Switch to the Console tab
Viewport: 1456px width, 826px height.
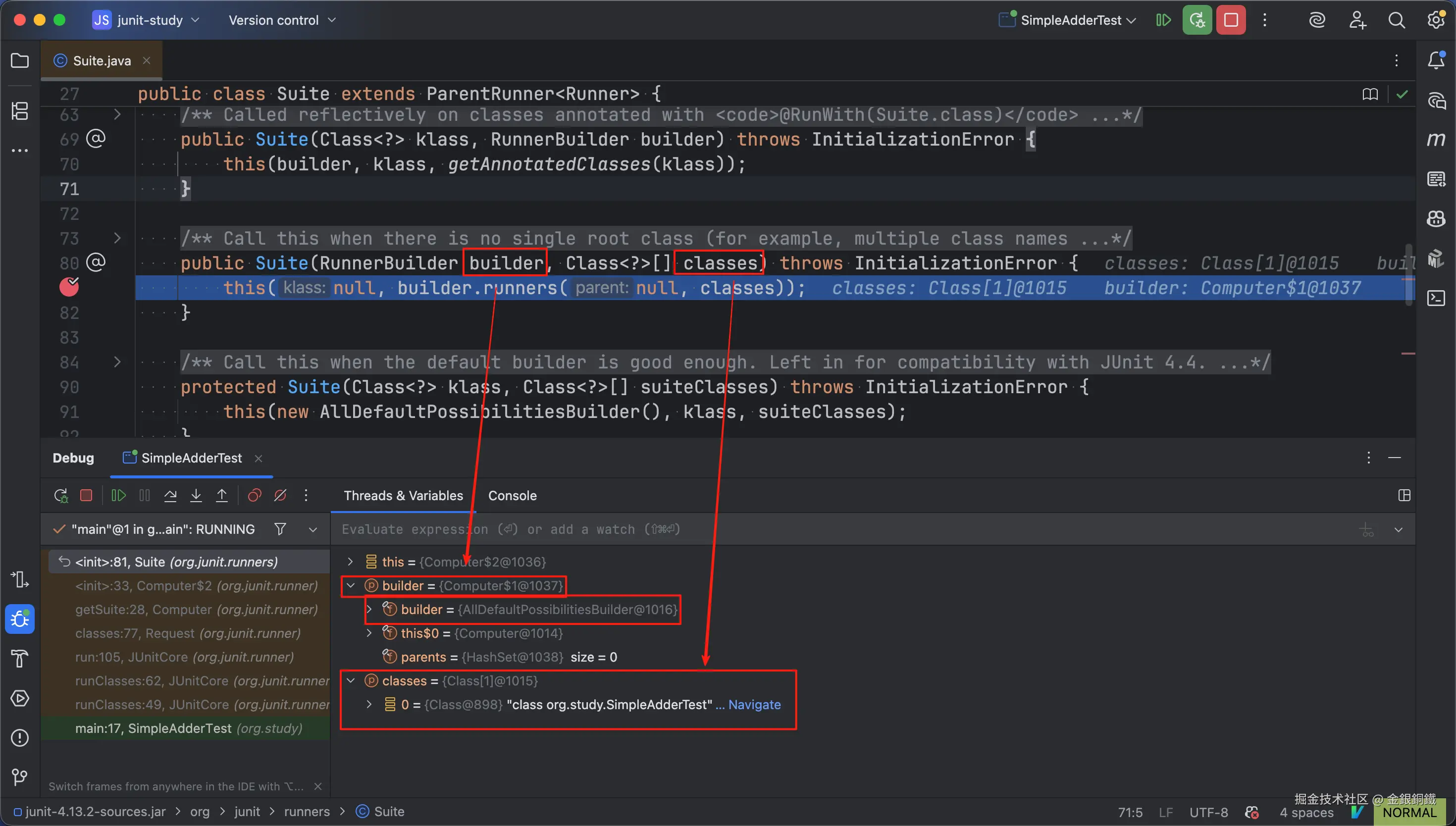512,495
